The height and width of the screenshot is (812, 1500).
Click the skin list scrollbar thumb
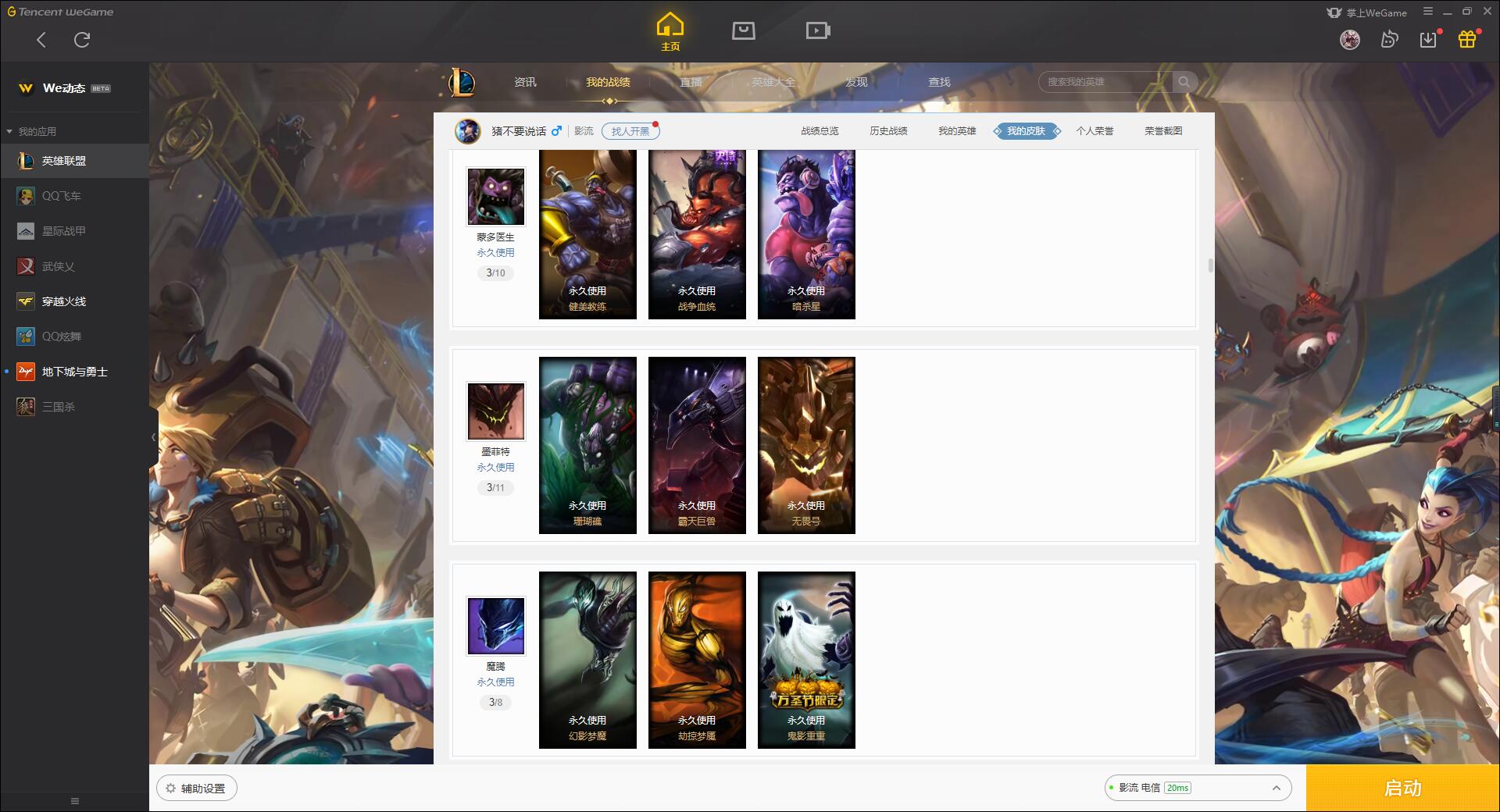(x=1210, y=265)
